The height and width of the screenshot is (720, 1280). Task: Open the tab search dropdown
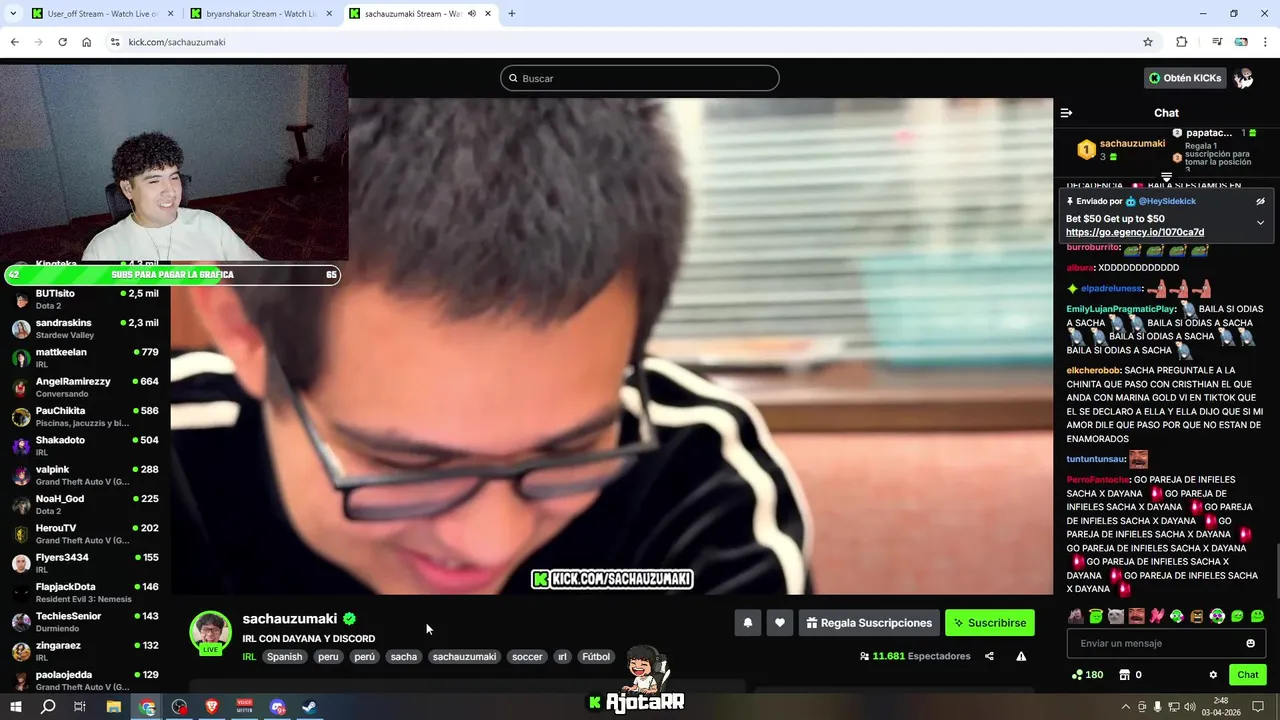click(x=13, y=14)
